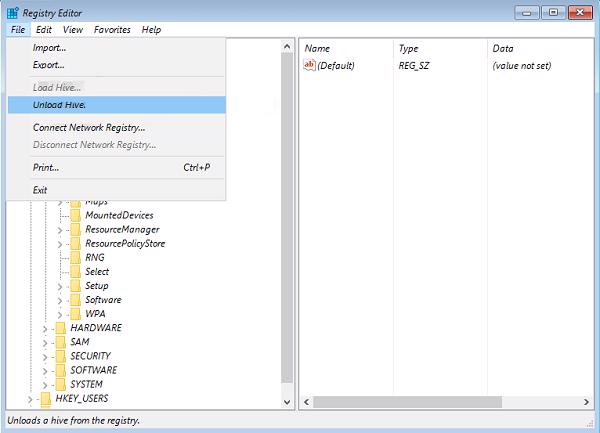The height and width of the screenshot is (433, 600).
Task: Click the Registry Editor app icon in title bar
Action: coord(12,12)
